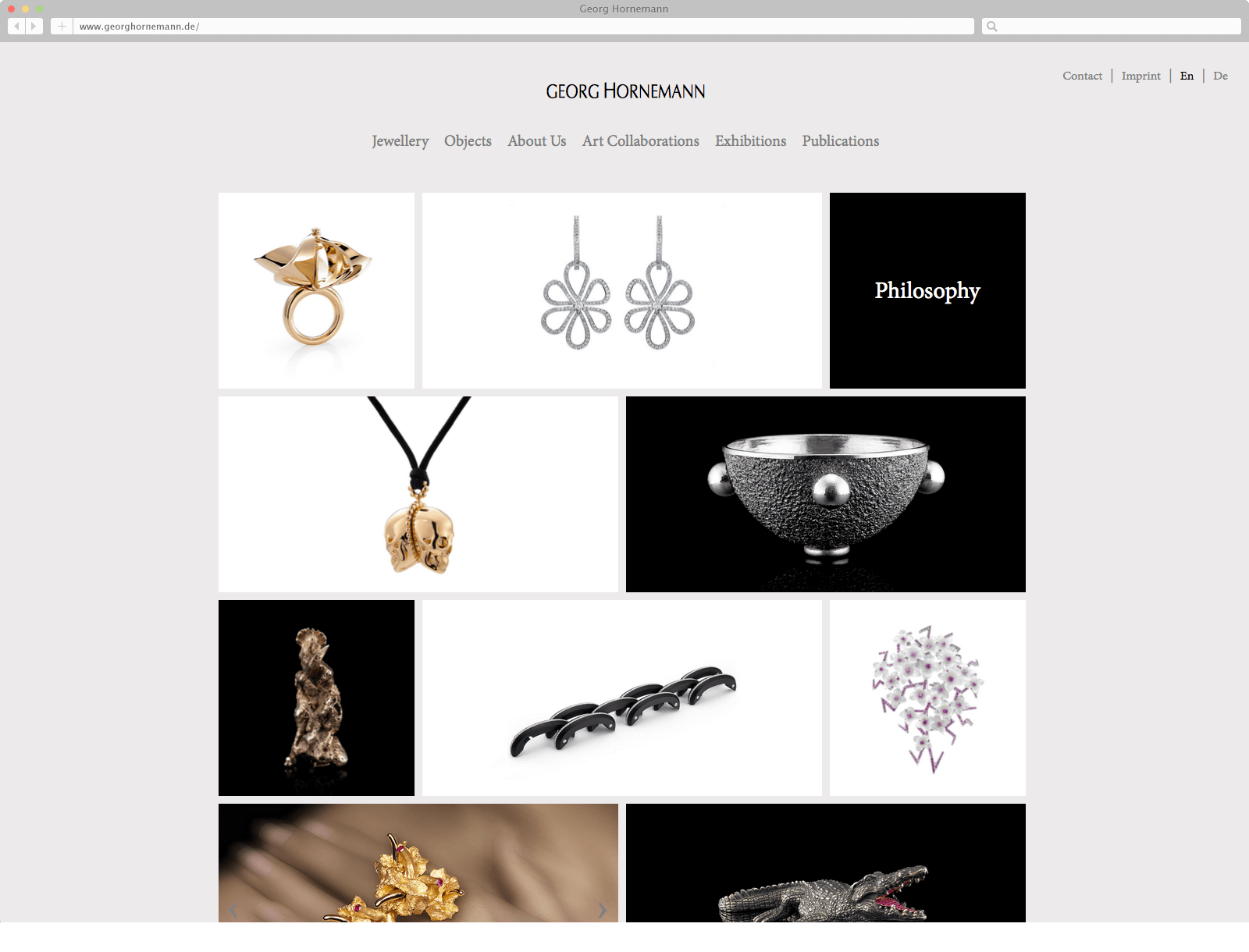Switch language to De
Viewport: 1249px width, 952px height.
tap(1221, 76)
